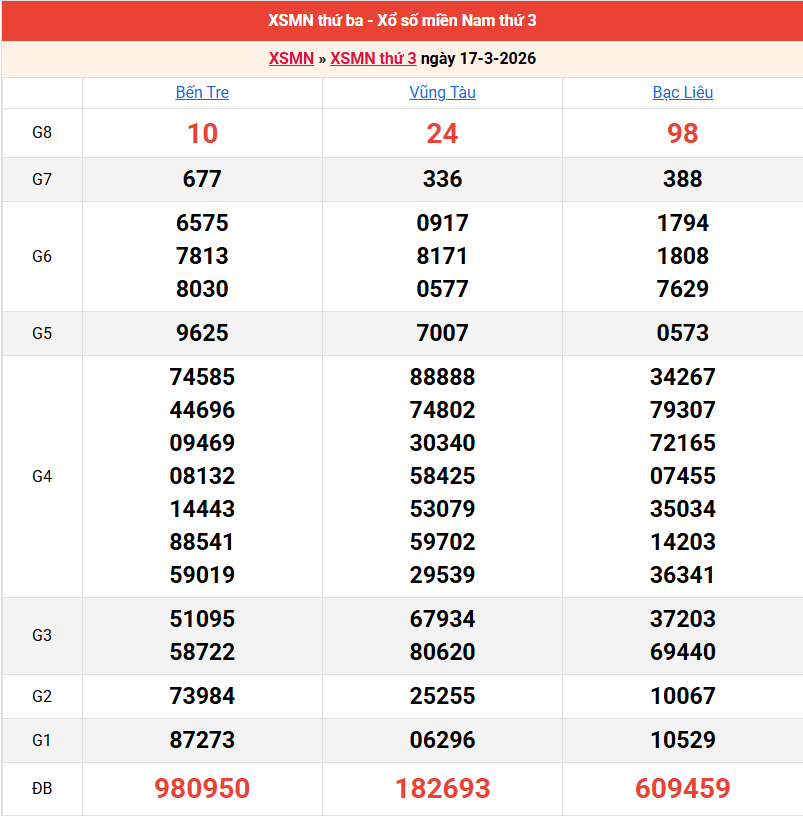Select Bến Tre special prize 980950
This screenshot has width=803, height=816.
pos(202,788)
